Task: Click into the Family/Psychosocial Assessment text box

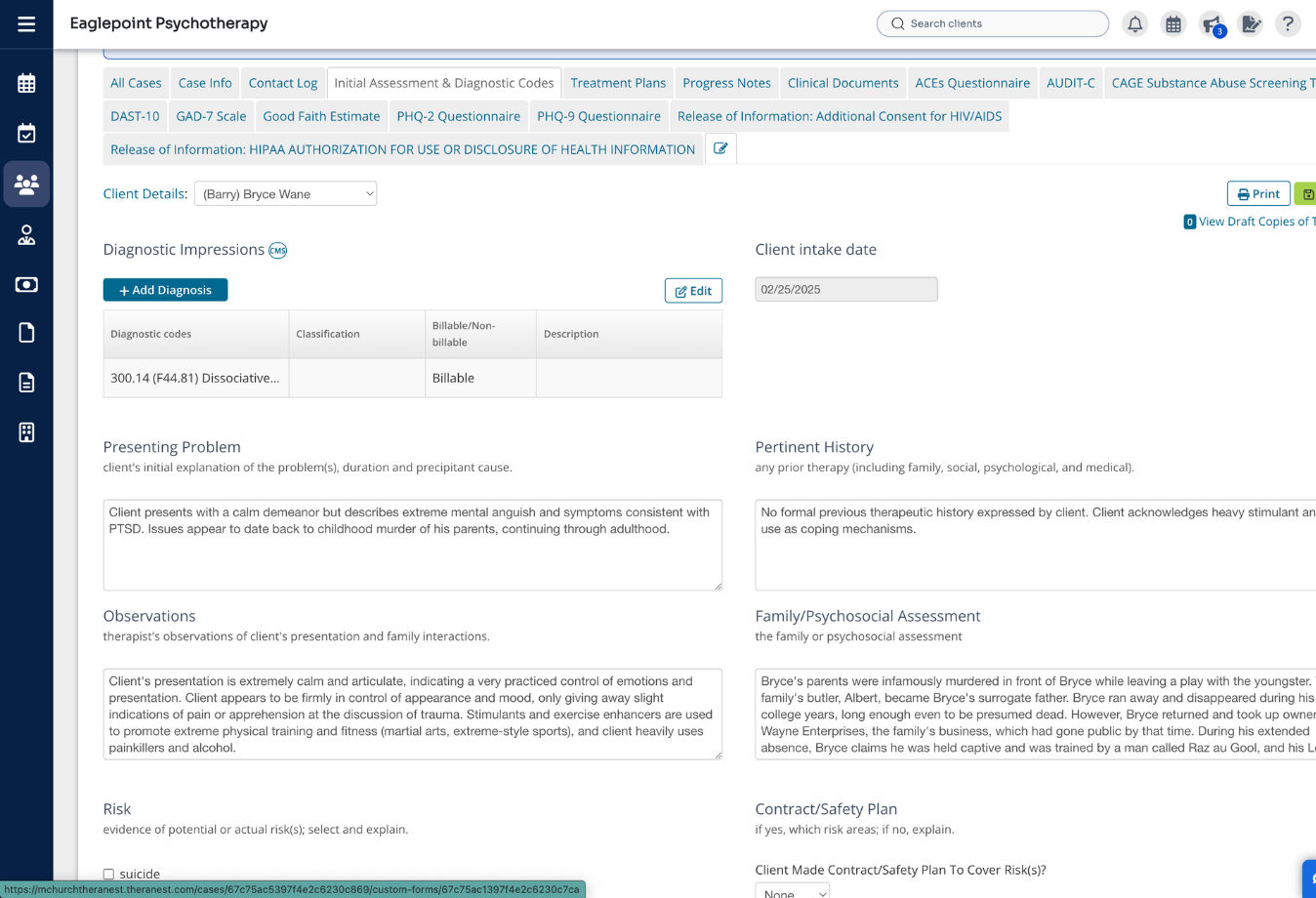Action: (x=1035, y=714)
